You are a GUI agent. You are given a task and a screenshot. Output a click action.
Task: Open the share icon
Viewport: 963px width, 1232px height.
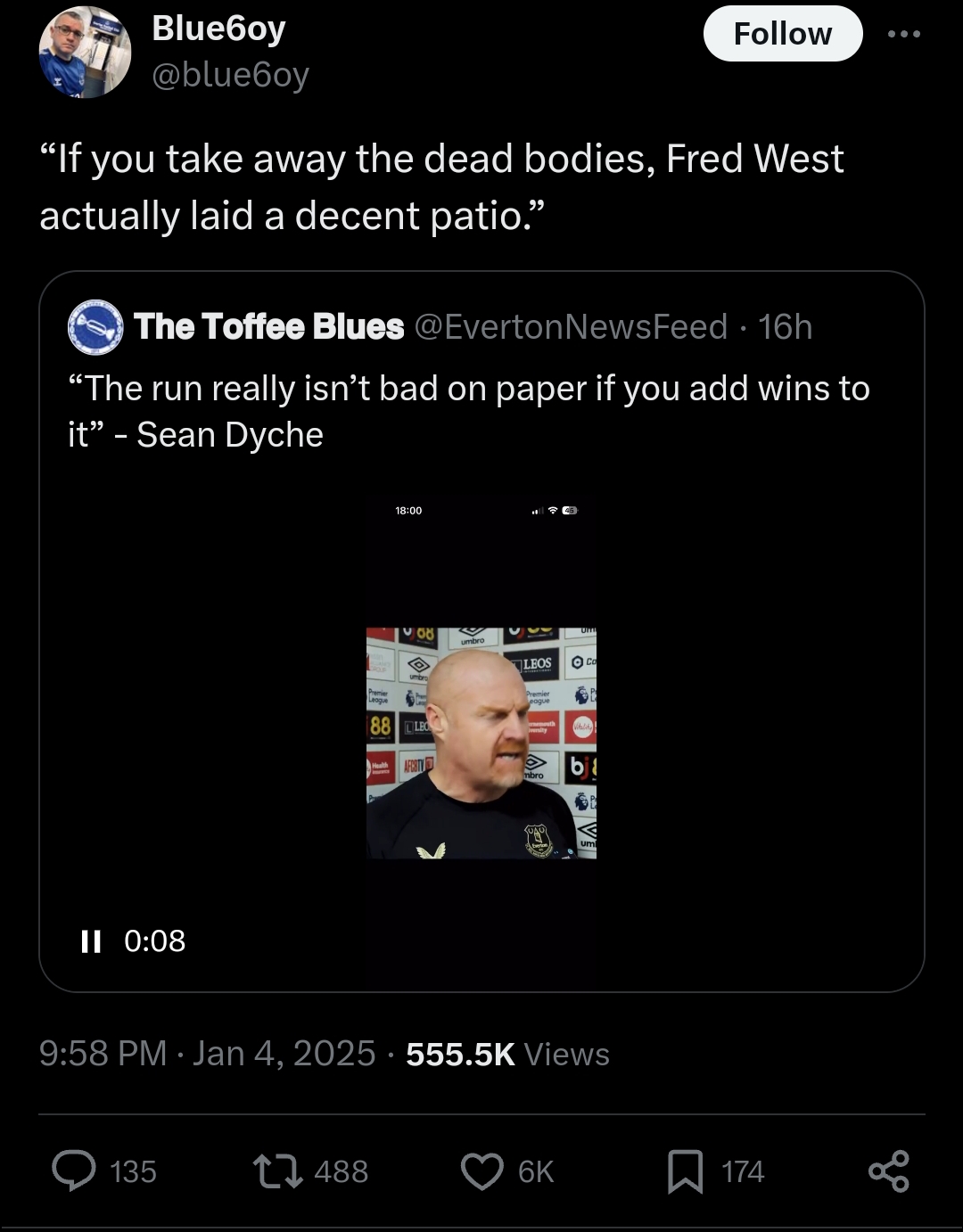pyautogui.click(x=888, y=1170)
